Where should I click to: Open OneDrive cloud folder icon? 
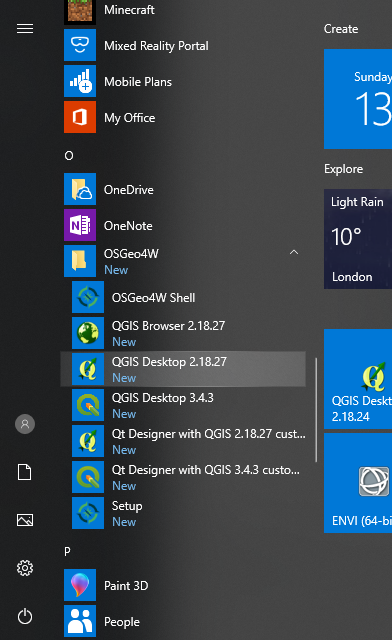coord(80,189)
